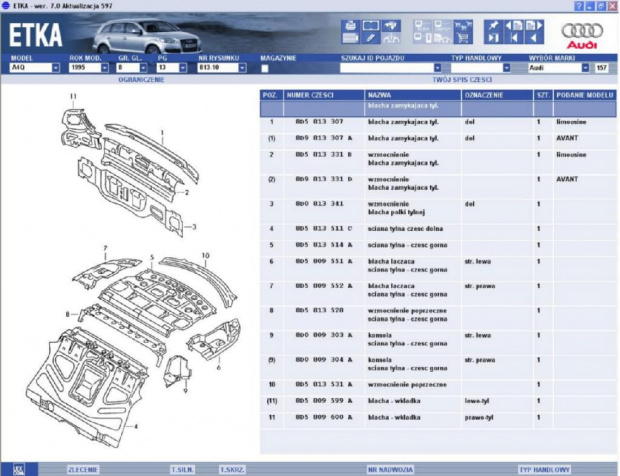Click the pointing hand icon
Viewport: 620px width, 476px height.
(x=391, y=26)
